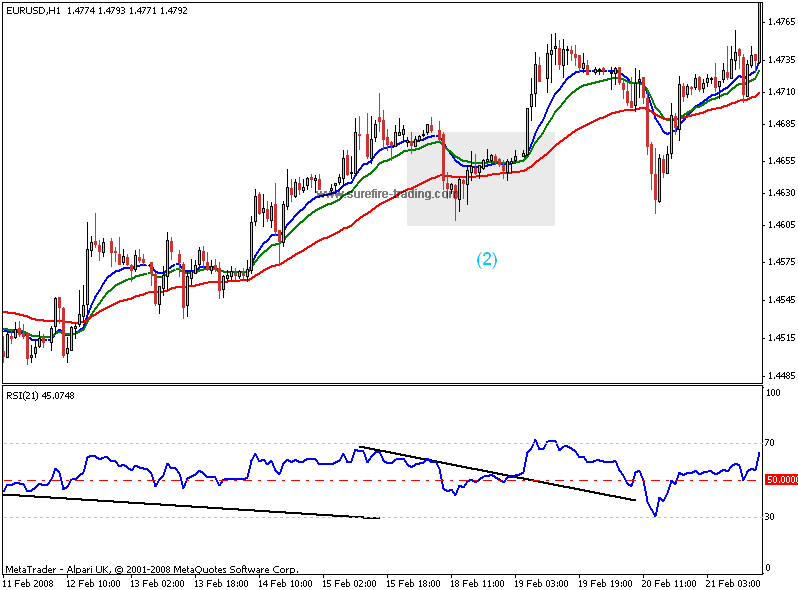Click the 18 Feb 11:00 time label
The width and height of the screenshot is (798, 590).
(477, 583)
